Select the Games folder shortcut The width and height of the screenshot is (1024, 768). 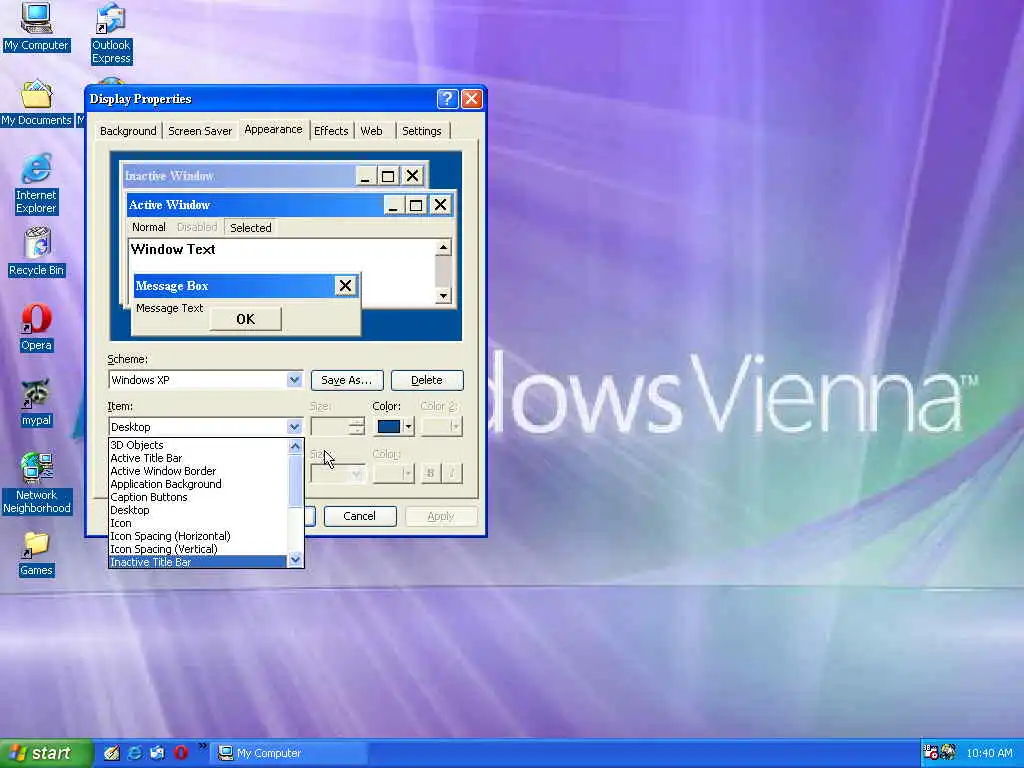[x=36, y=554]
